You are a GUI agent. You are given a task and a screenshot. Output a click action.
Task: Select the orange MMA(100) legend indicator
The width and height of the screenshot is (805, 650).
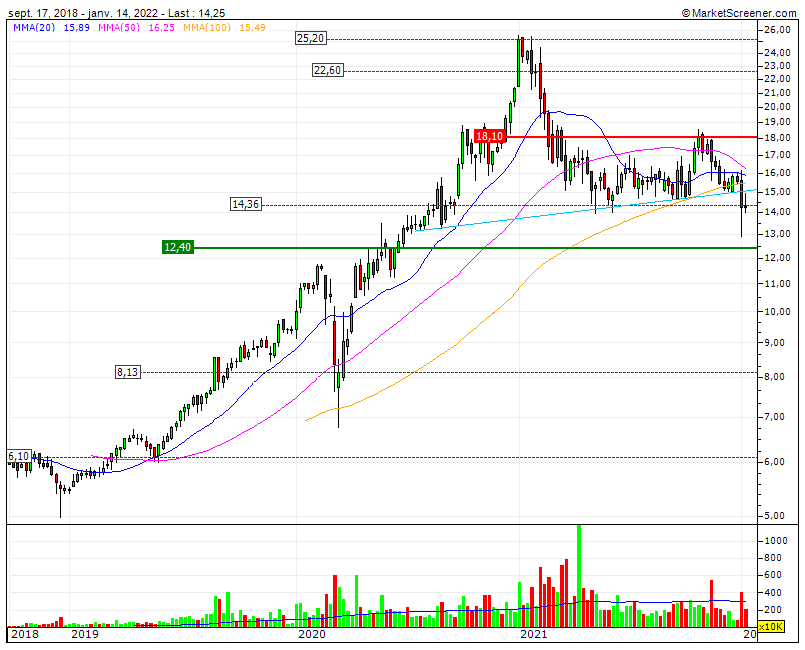[208, 31]
